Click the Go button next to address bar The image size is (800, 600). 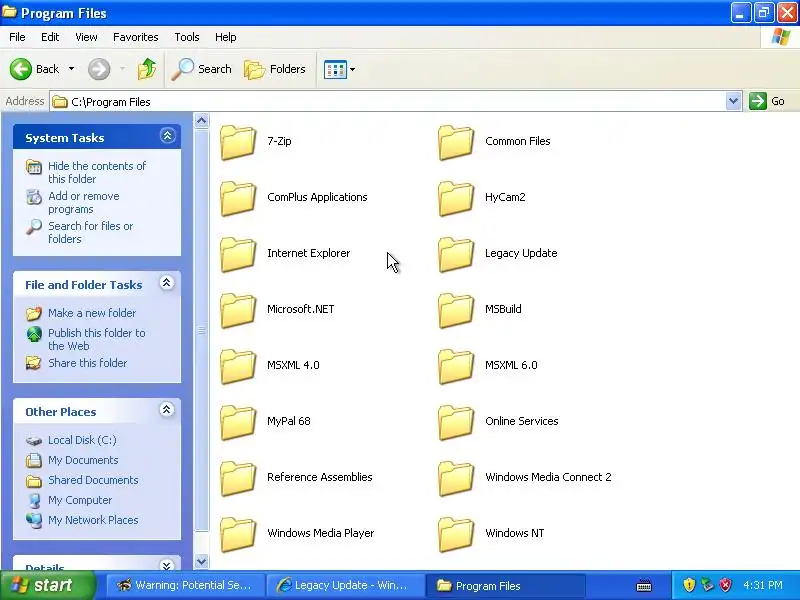(x=767, y=101)
